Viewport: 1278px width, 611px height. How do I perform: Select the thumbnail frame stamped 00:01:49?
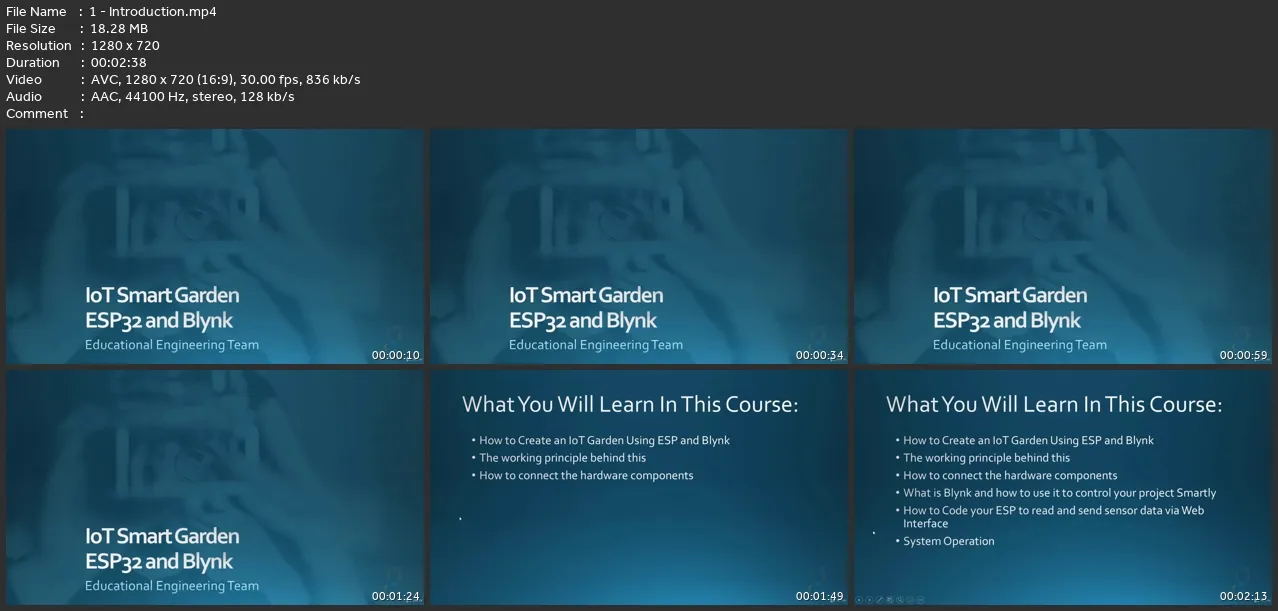pyautogui.click(x=639, y=488)
